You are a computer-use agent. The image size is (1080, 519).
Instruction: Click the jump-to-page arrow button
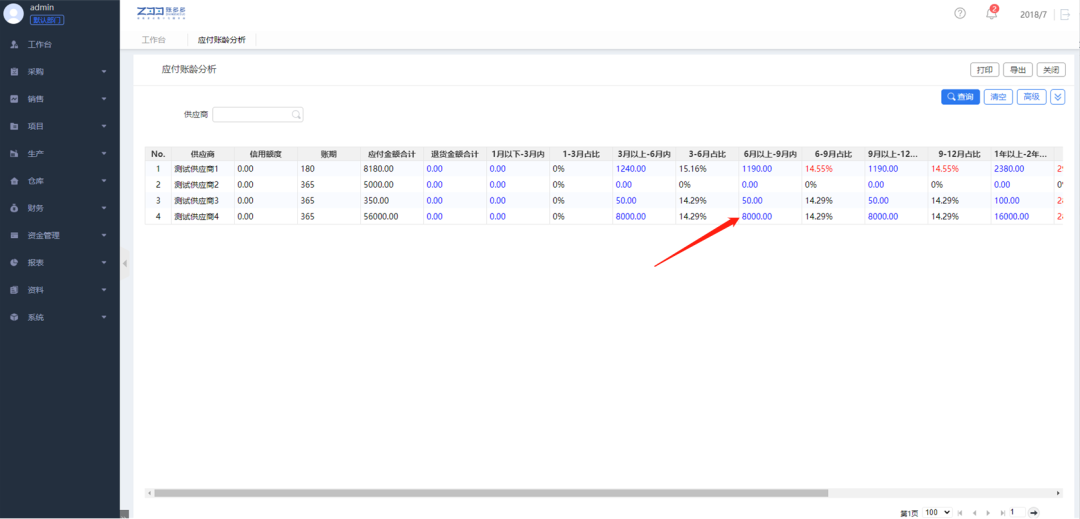tap(1034, 512)
